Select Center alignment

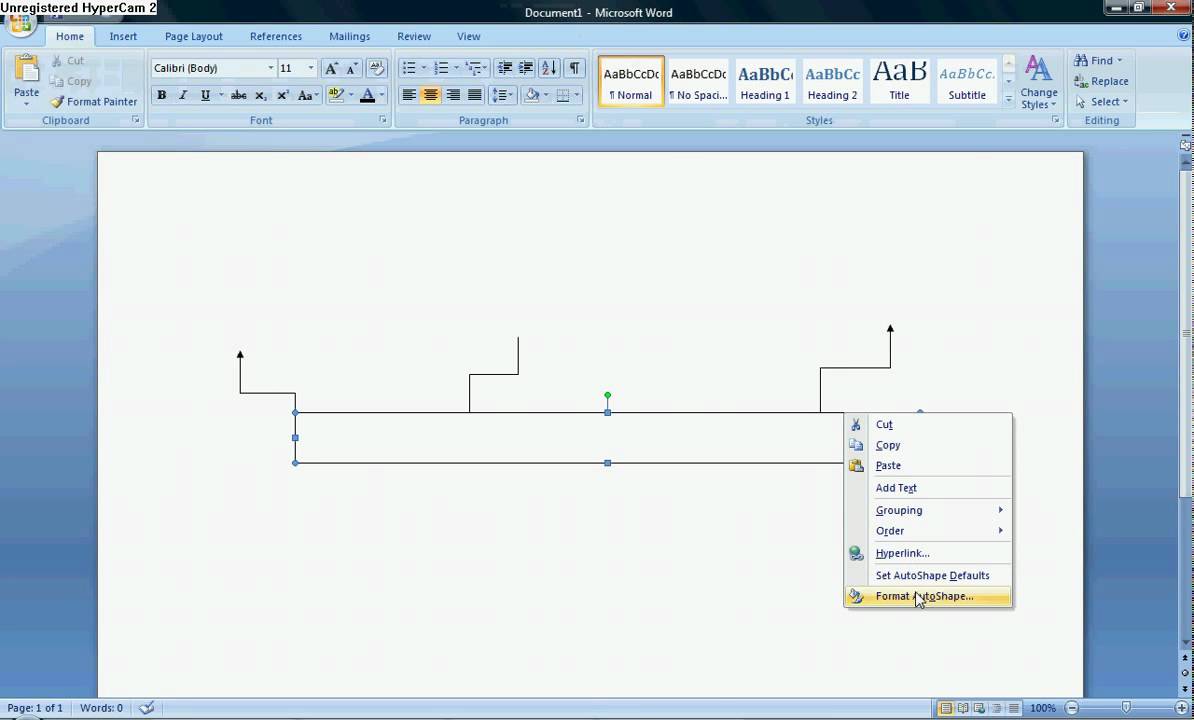(431, 95)
